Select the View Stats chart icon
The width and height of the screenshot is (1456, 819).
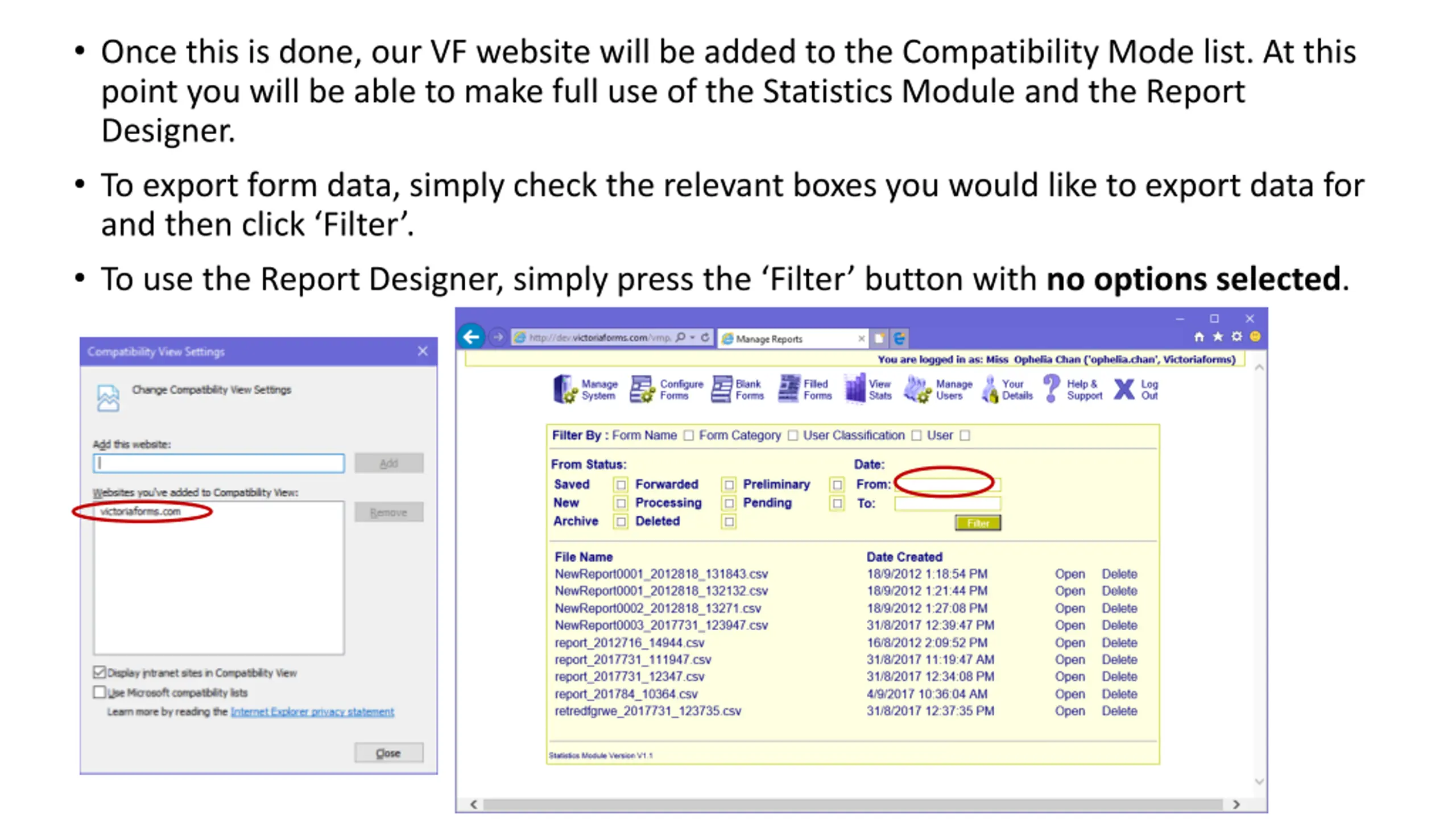coord(855,389)
